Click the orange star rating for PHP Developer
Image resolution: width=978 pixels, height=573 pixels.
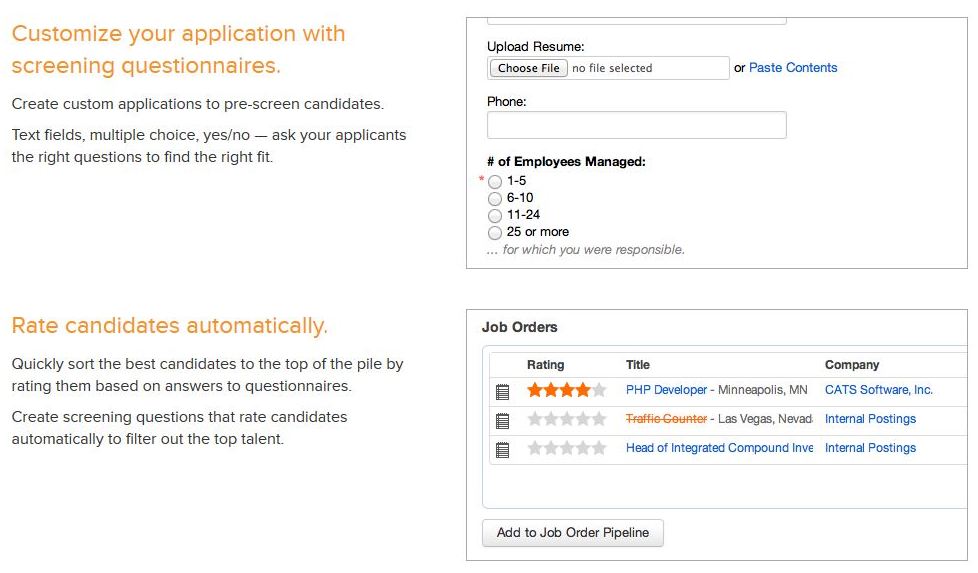pos(566,390)
